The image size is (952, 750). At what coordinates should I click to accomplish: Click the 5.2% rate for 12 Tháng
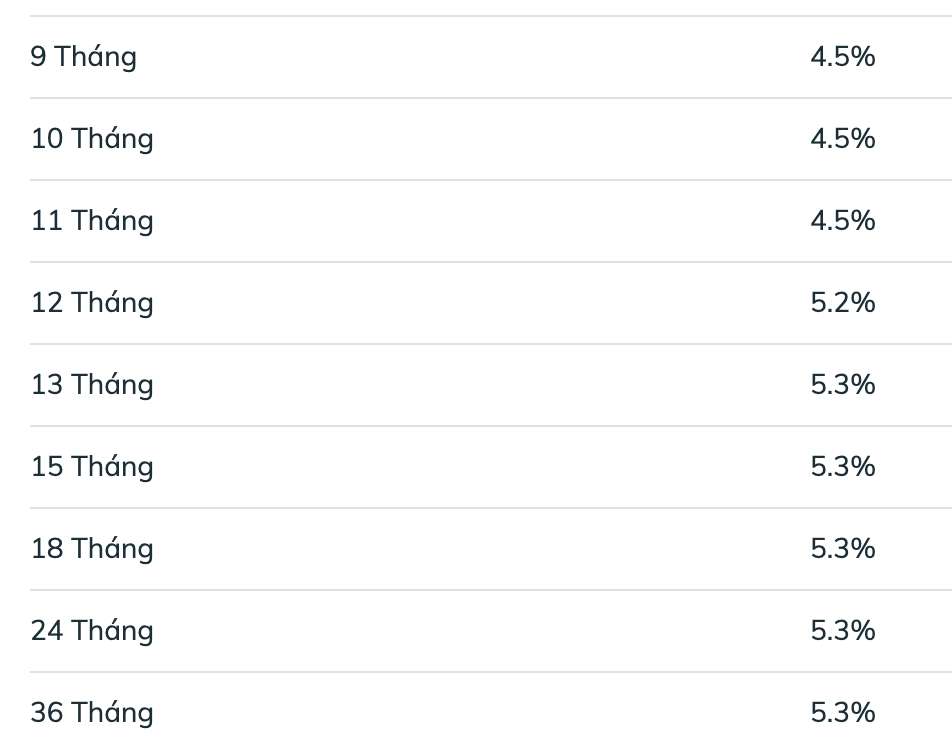842,303
